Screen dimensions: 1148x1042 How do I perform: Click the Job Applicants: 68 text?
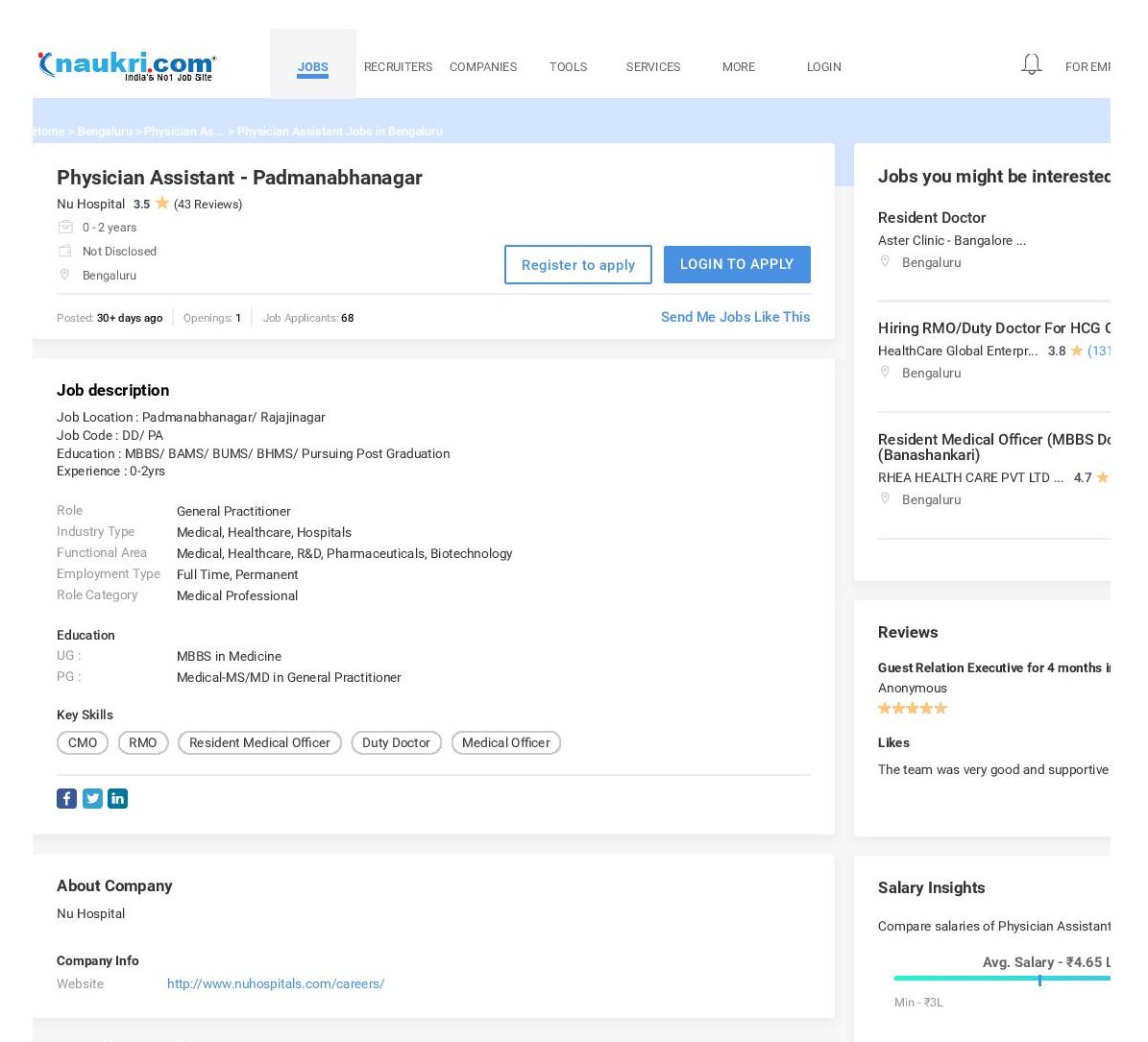tap(308, 318)
